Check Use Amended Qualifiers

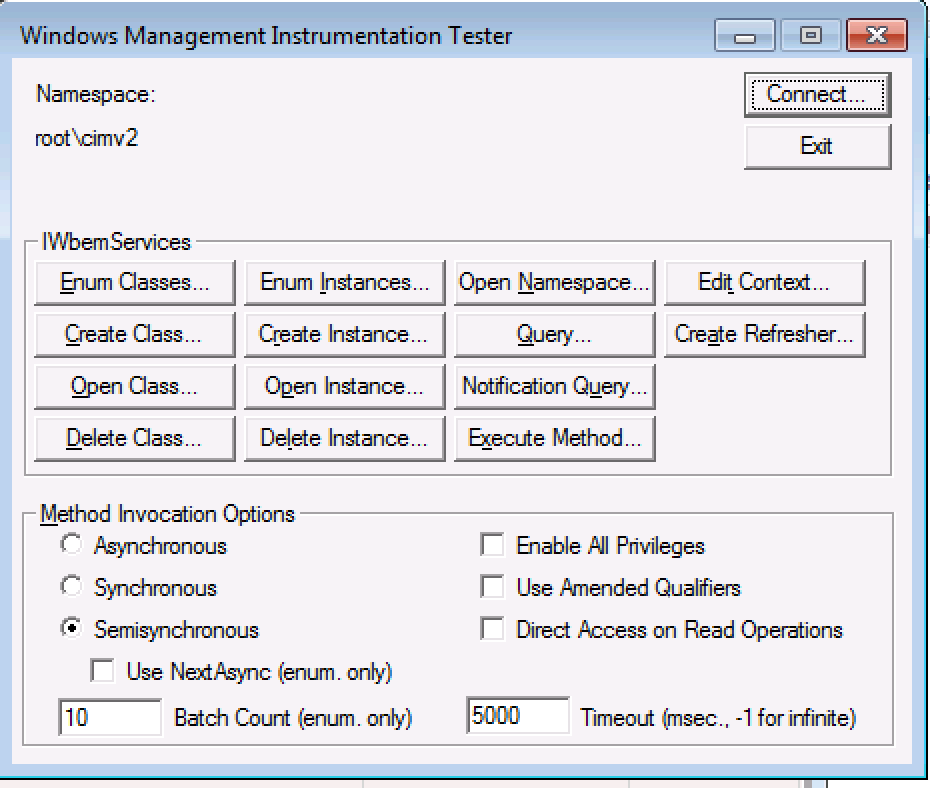[x=492, y=587]
